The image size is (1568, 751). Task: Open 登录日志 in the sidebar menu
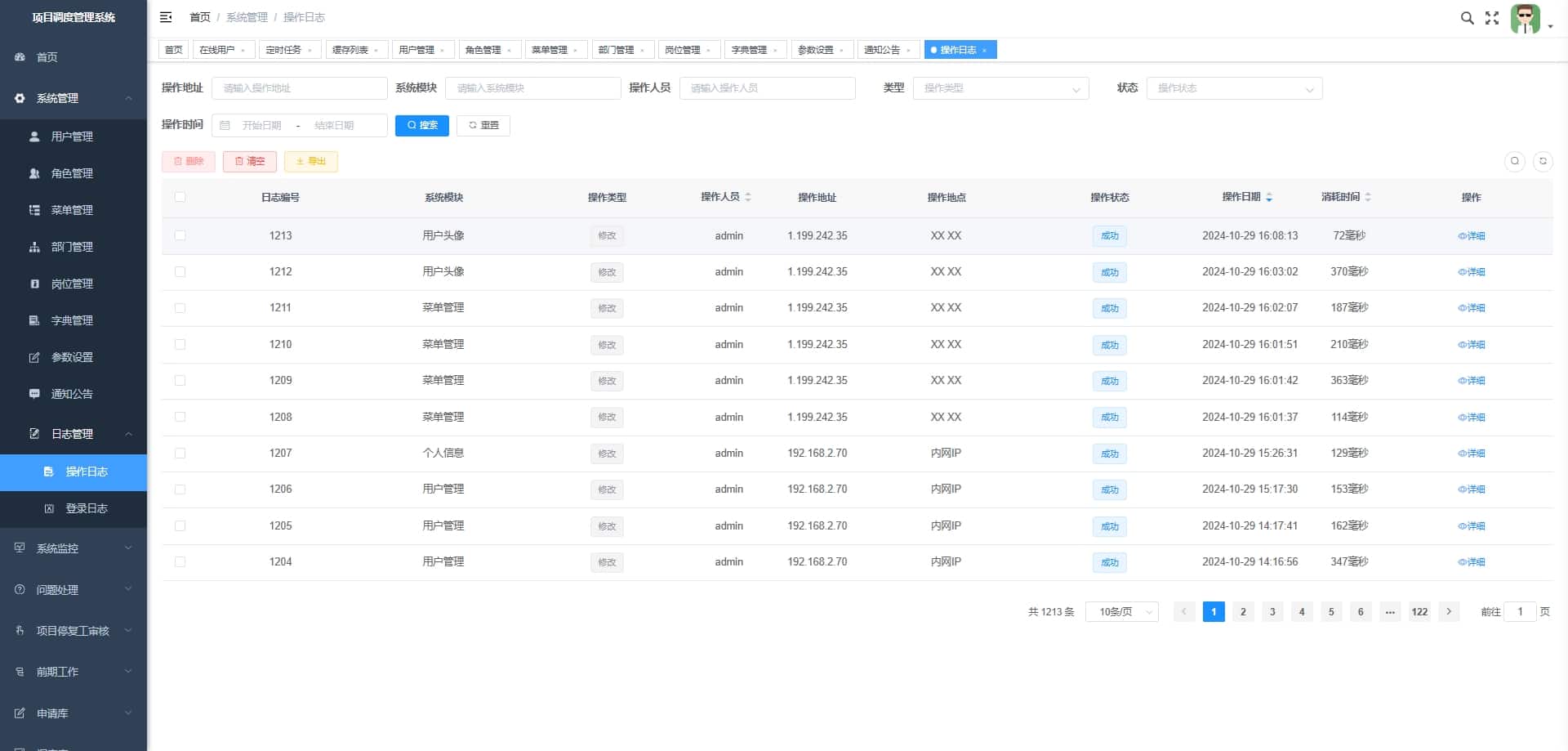[87, 508]
